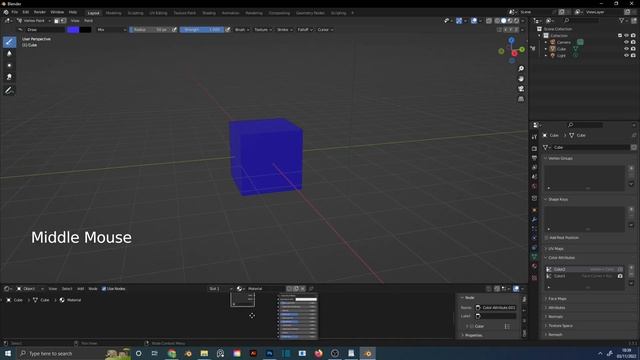Viewport: 640px width, 360px height.
Task: Add a new Shape Key plus button
Action: click(631, 209)
